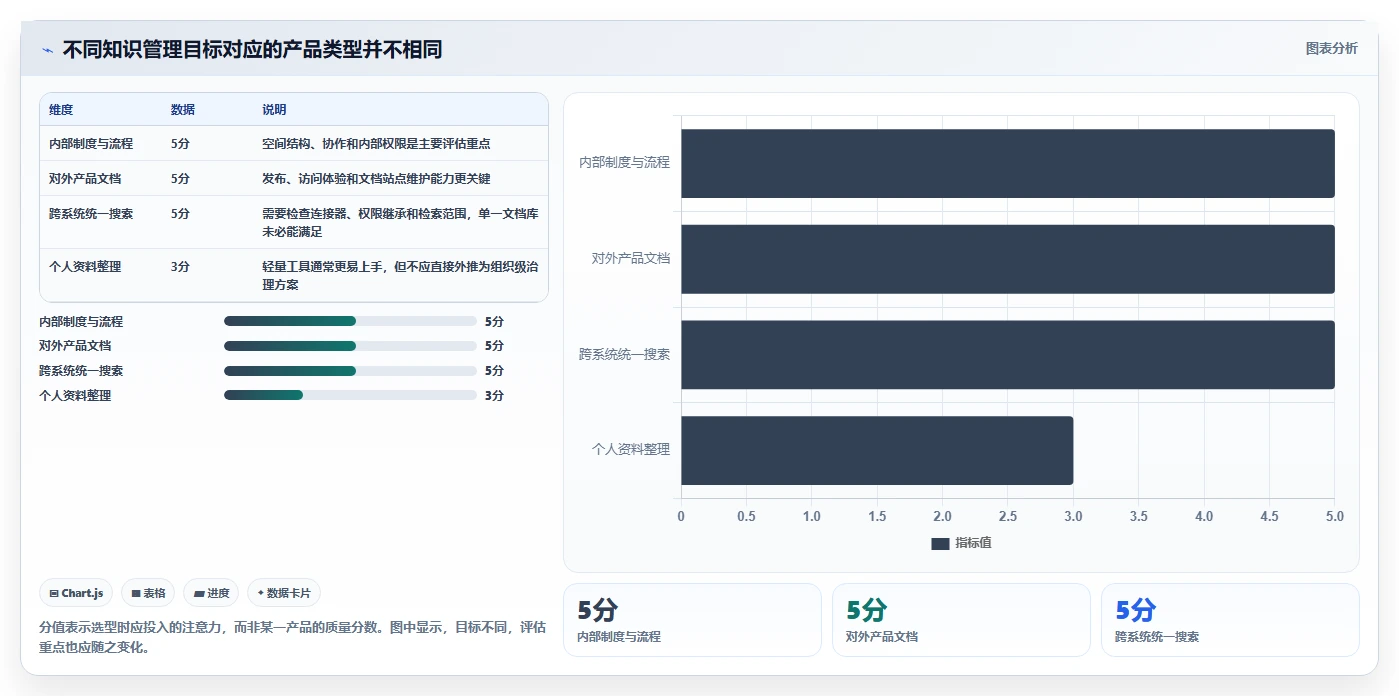Viewport: 1399px width, 696px height.
Task: Open the 内部制度与流程 5分 data card
Action: 692,620
